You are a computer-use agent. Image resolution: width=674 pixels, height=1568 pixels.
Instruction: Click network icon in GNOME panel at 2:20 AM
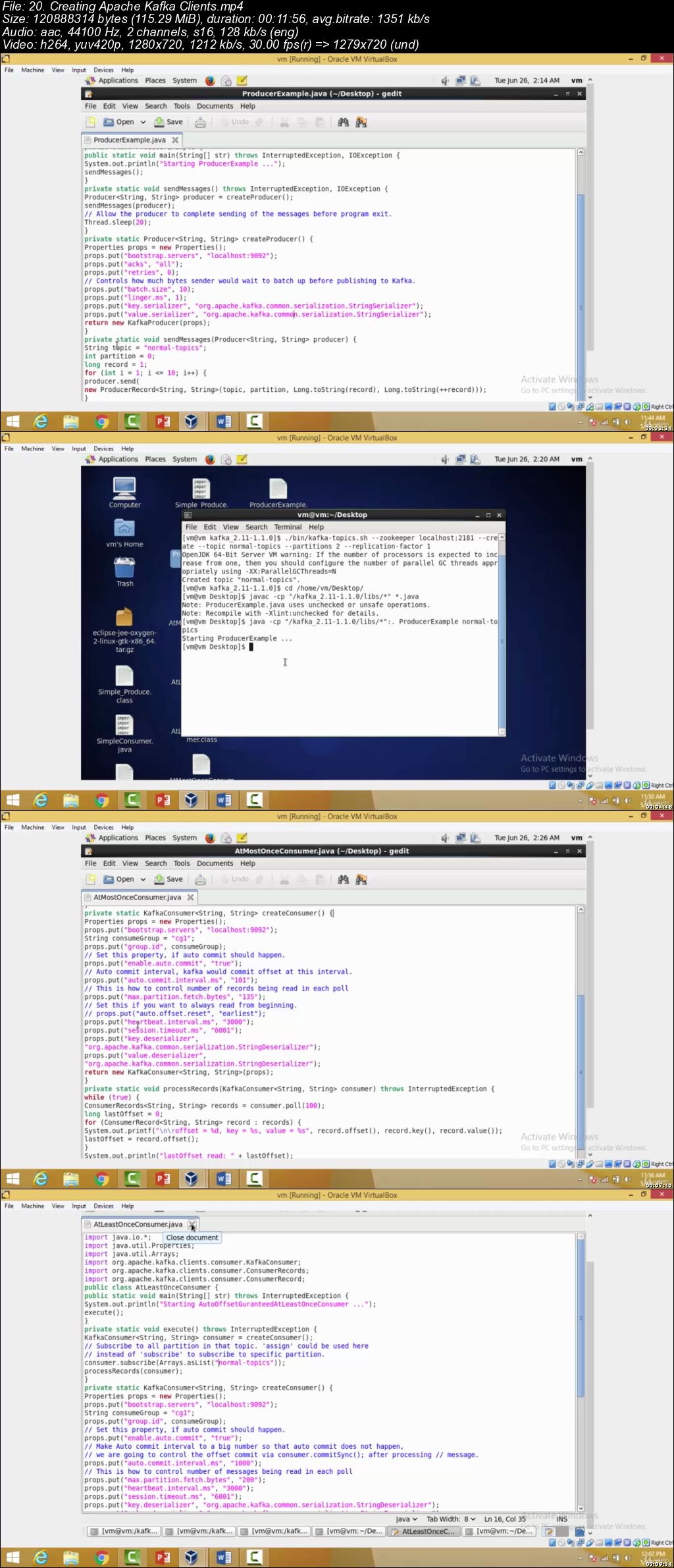[x=461, y=459]
